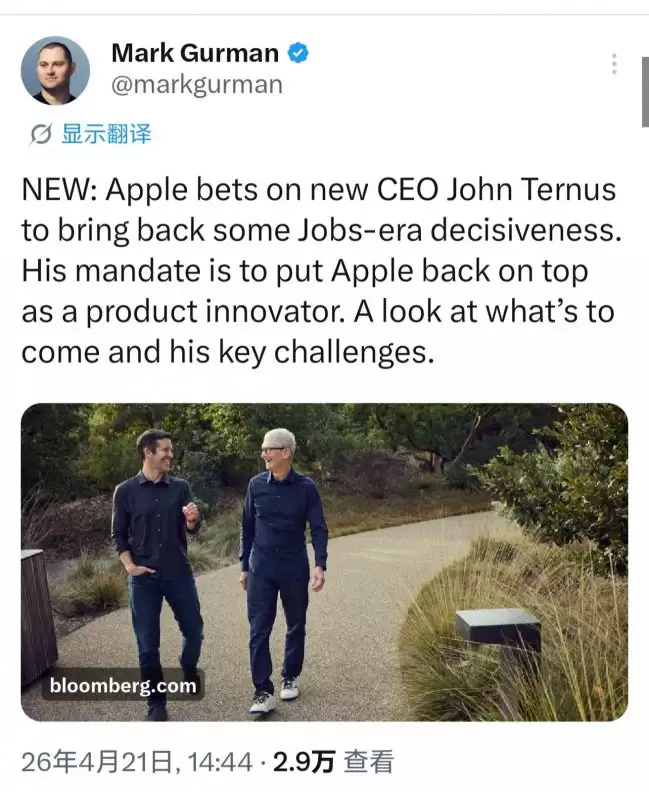The image size is (649, 792).
Task: Open the 26年4月21日 post date
Action: 97,762
